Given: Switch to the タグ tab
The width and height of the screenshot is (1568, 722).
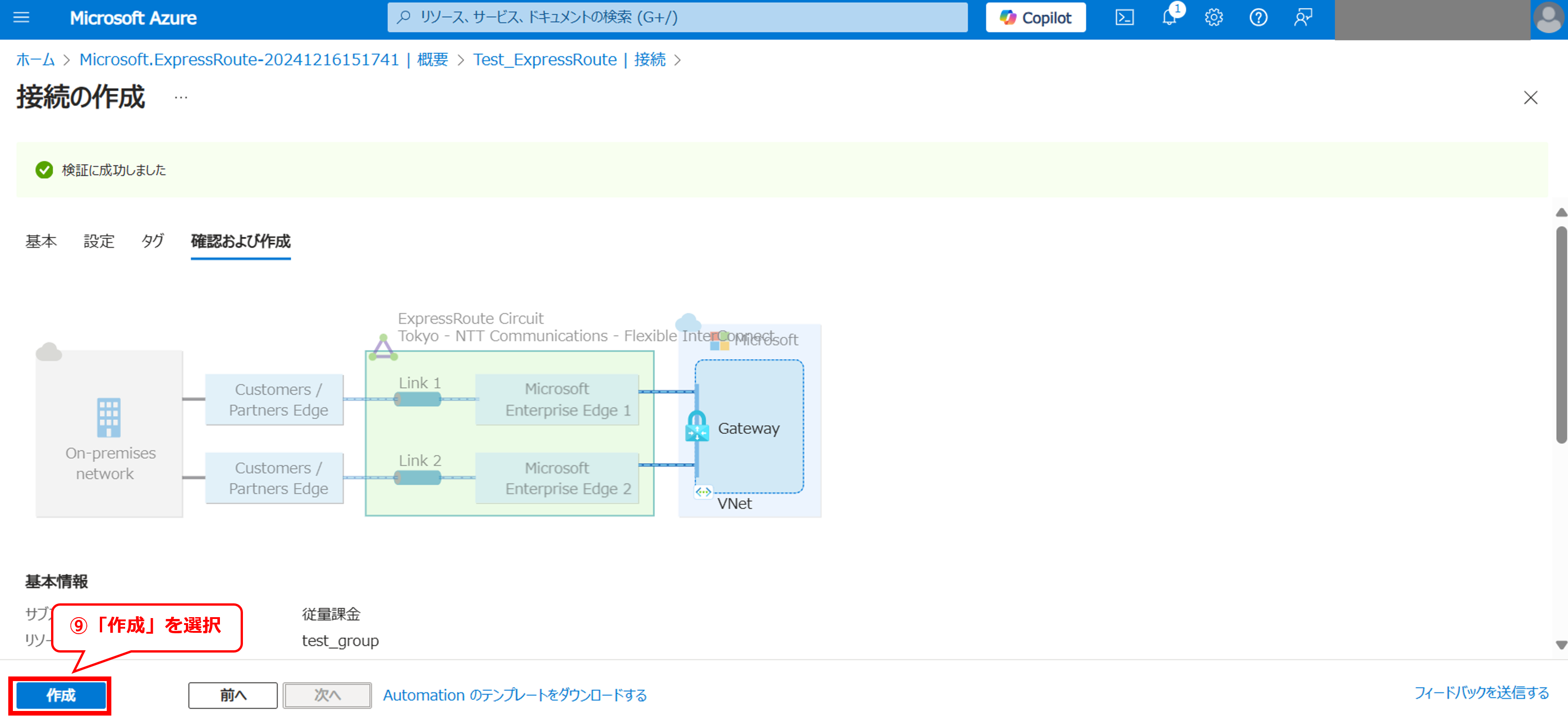Looking at the screenshot, I should point(152,241).
